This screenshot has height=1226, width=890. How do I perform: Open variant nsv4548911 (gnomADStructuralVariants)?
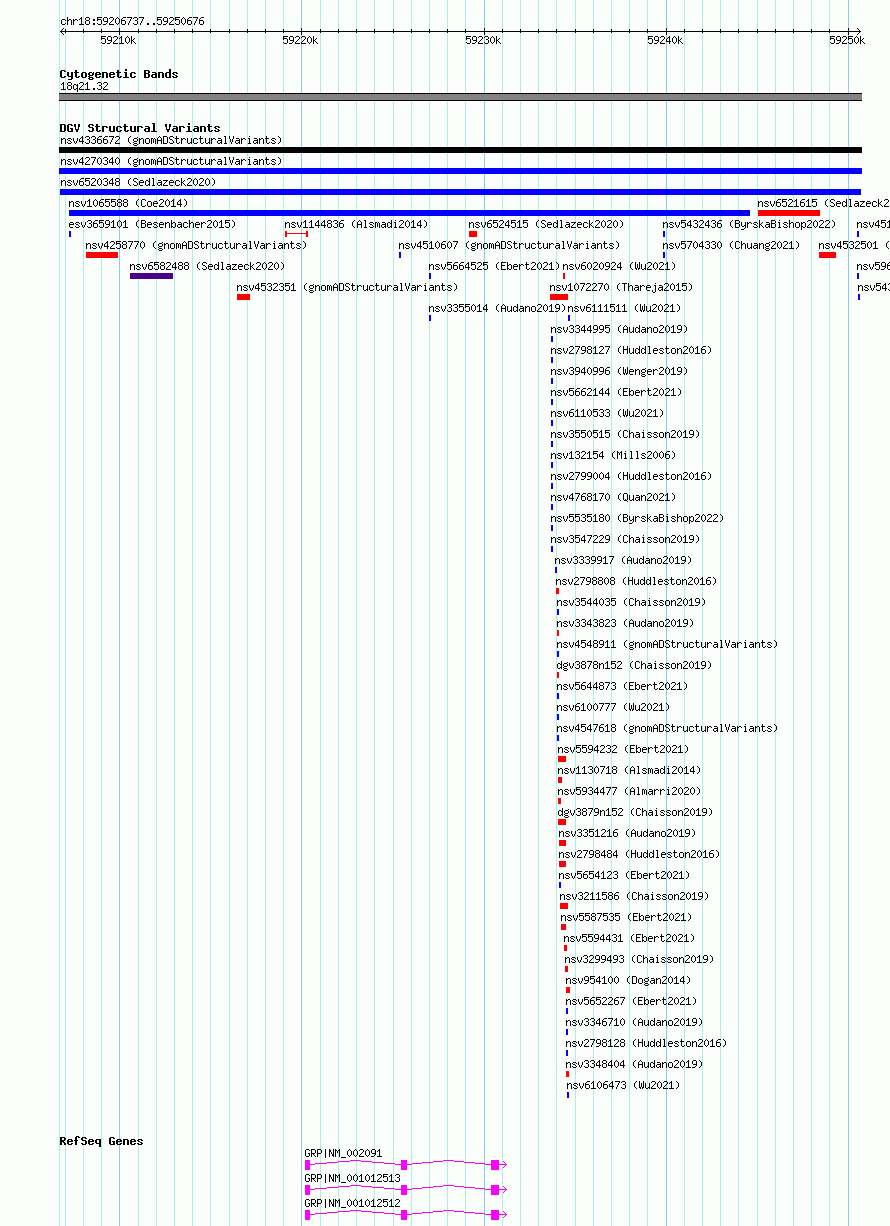pyautogui.click(x=667, y=644)
